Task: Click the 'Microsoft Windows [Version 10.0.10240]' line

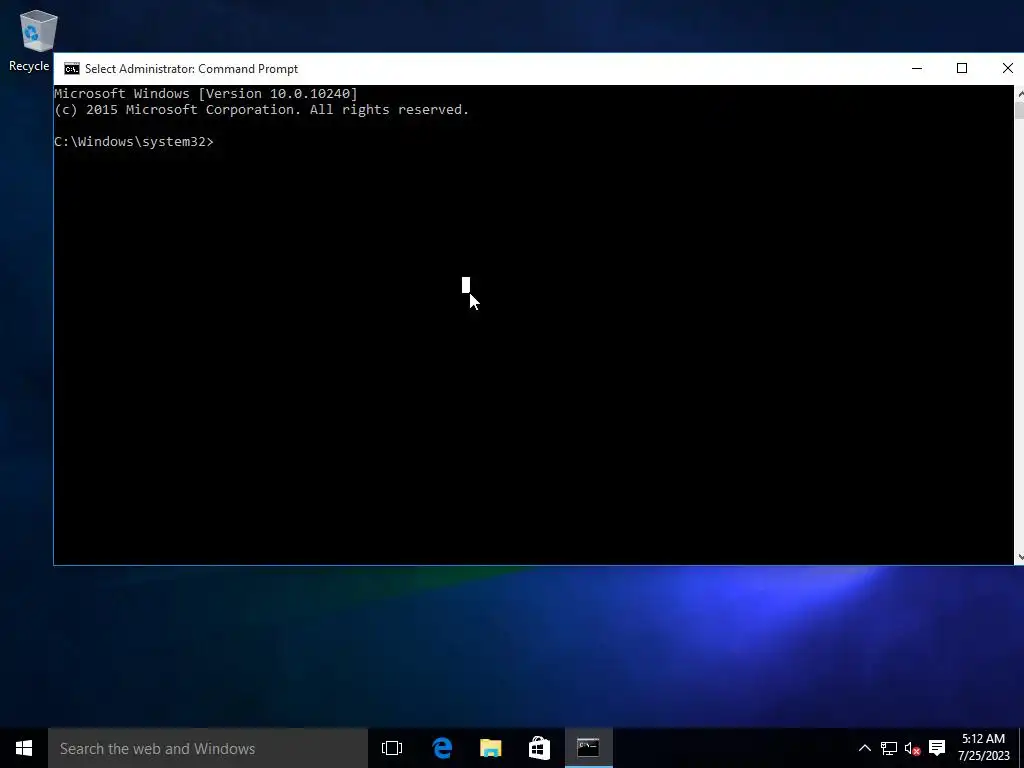Action: coord(206,93)
